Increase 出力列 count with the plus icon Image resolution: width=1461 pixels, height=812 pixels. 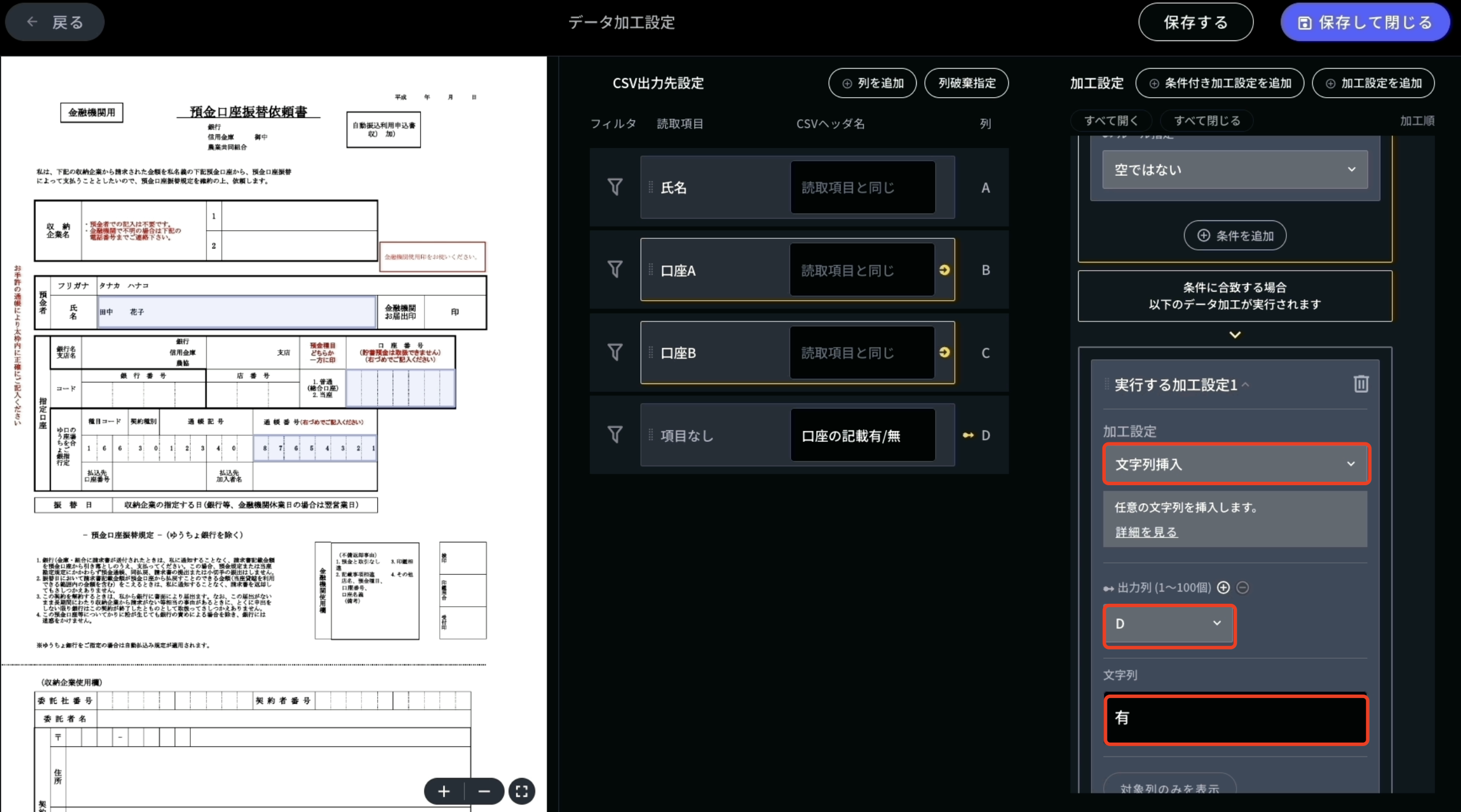tap(1224, 587)
